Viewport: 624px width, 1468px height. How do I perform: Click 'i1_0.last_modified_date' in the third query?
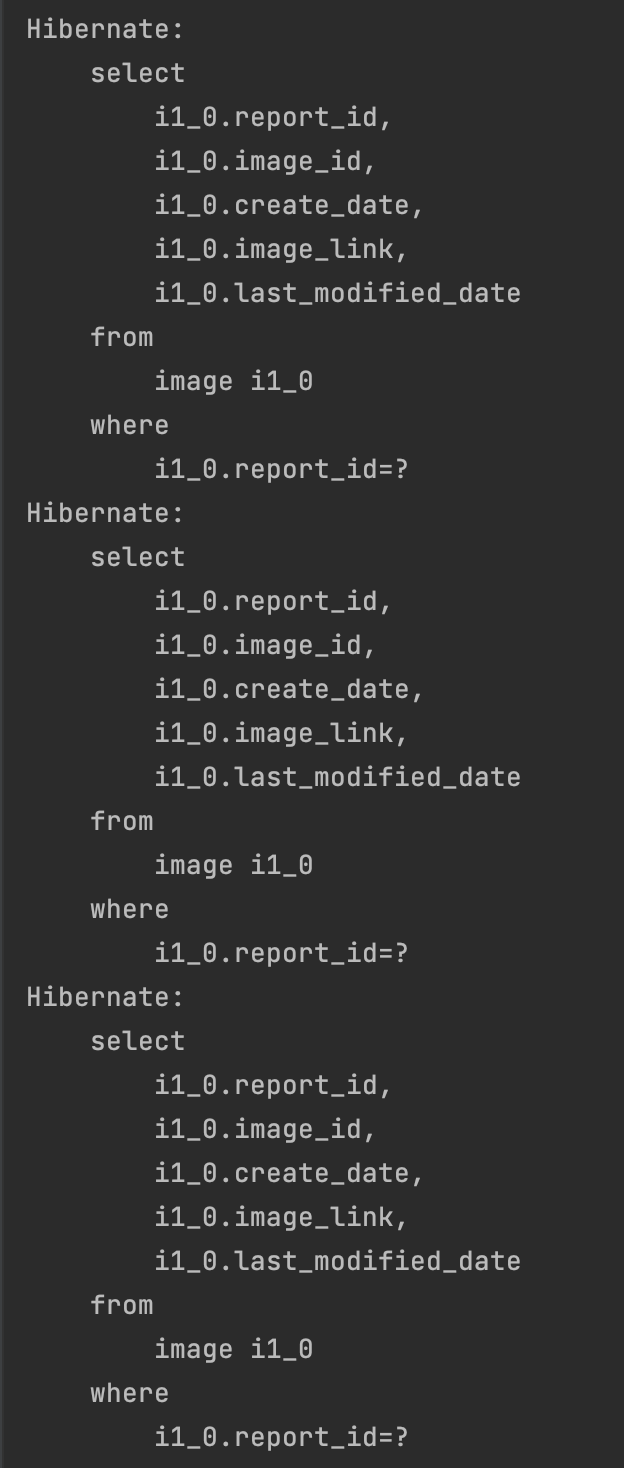coord(337,1261)
